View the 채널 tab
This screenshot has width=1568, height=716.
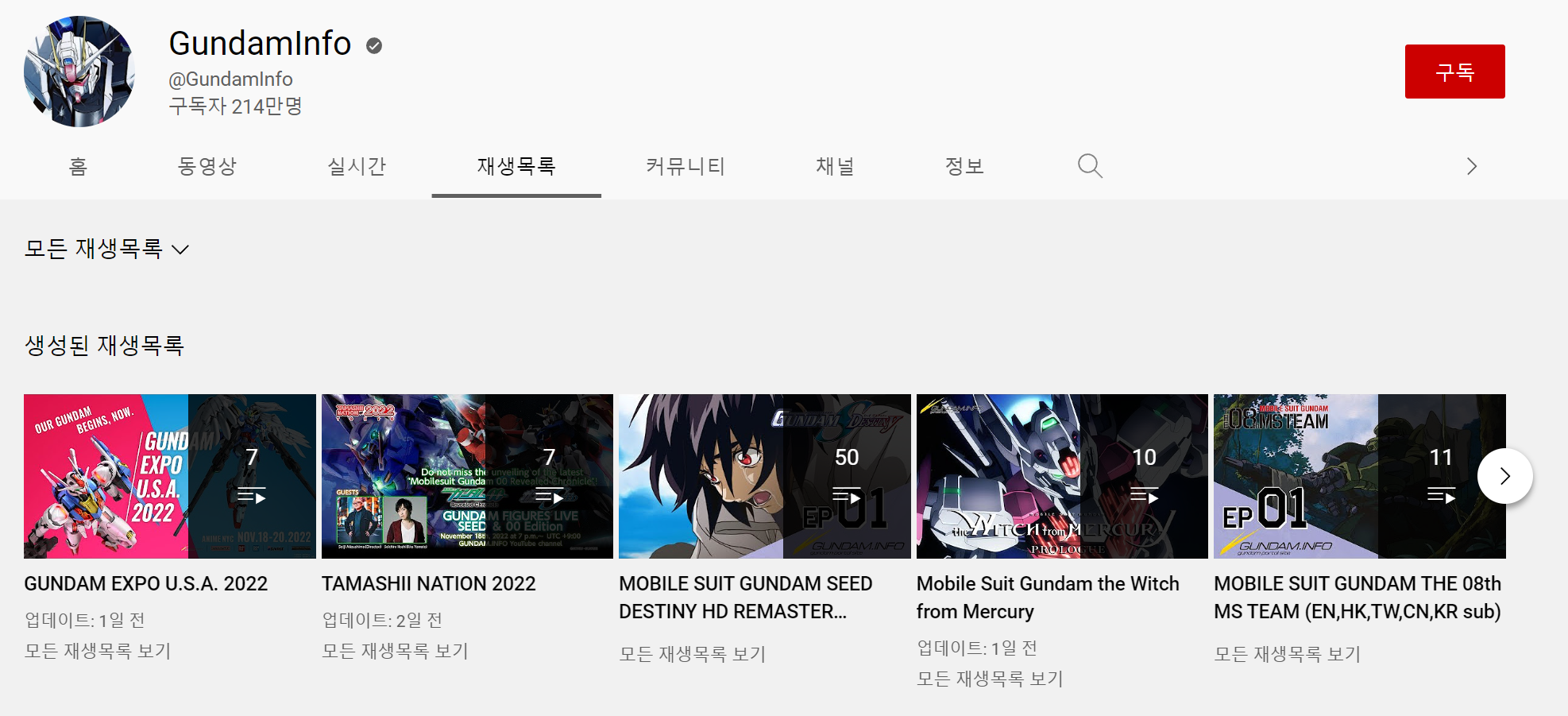click(835, 166)
